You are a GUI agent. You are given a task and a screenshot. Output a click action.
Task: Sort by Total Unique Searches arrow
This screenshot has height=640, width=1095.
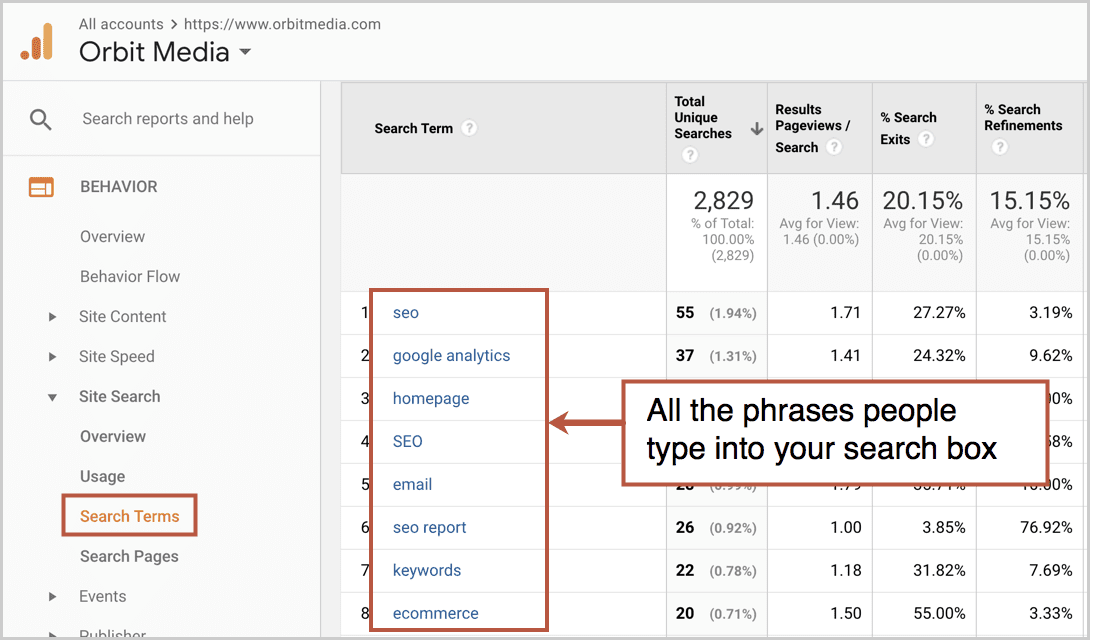(x=756, y=129)
